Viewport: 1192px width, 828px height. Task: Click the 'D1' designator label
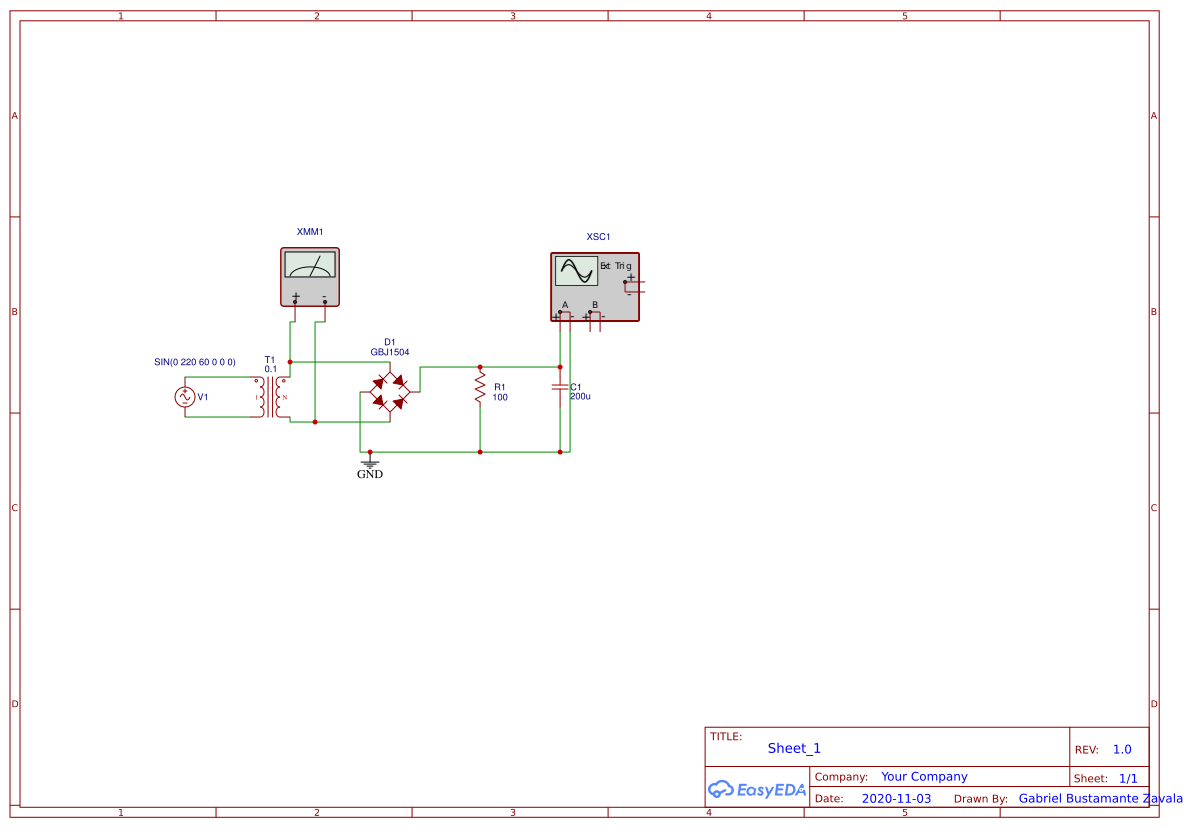tap(390, 342)
